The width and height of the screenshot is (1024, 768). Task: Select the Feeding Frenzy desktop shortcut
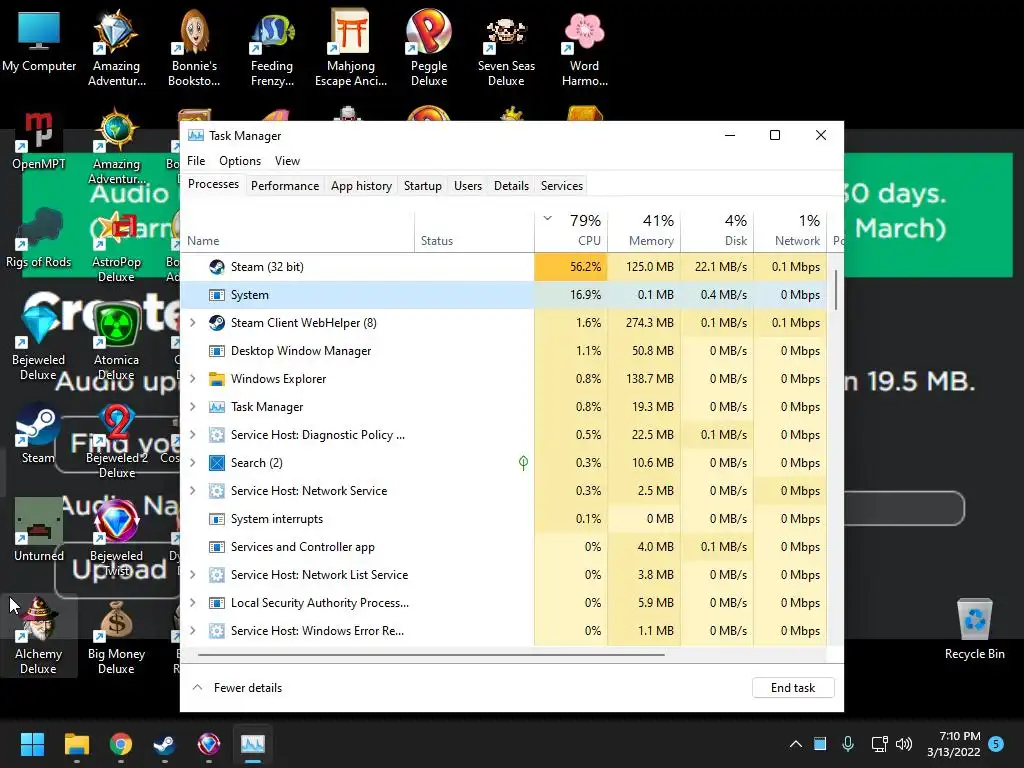tap(272, 48)
